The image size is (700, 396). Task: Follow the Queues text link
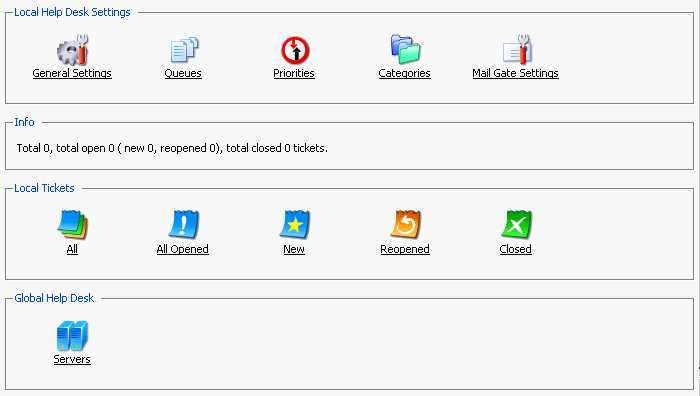(183, 73)
